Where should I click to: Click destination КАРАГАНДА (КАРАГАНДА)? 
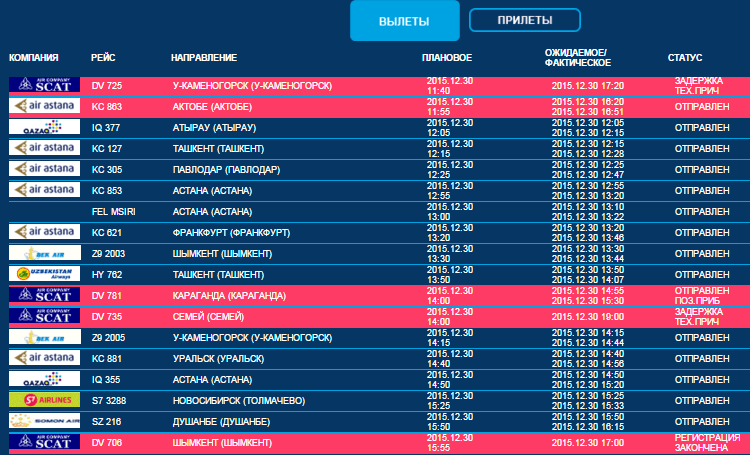229,295
